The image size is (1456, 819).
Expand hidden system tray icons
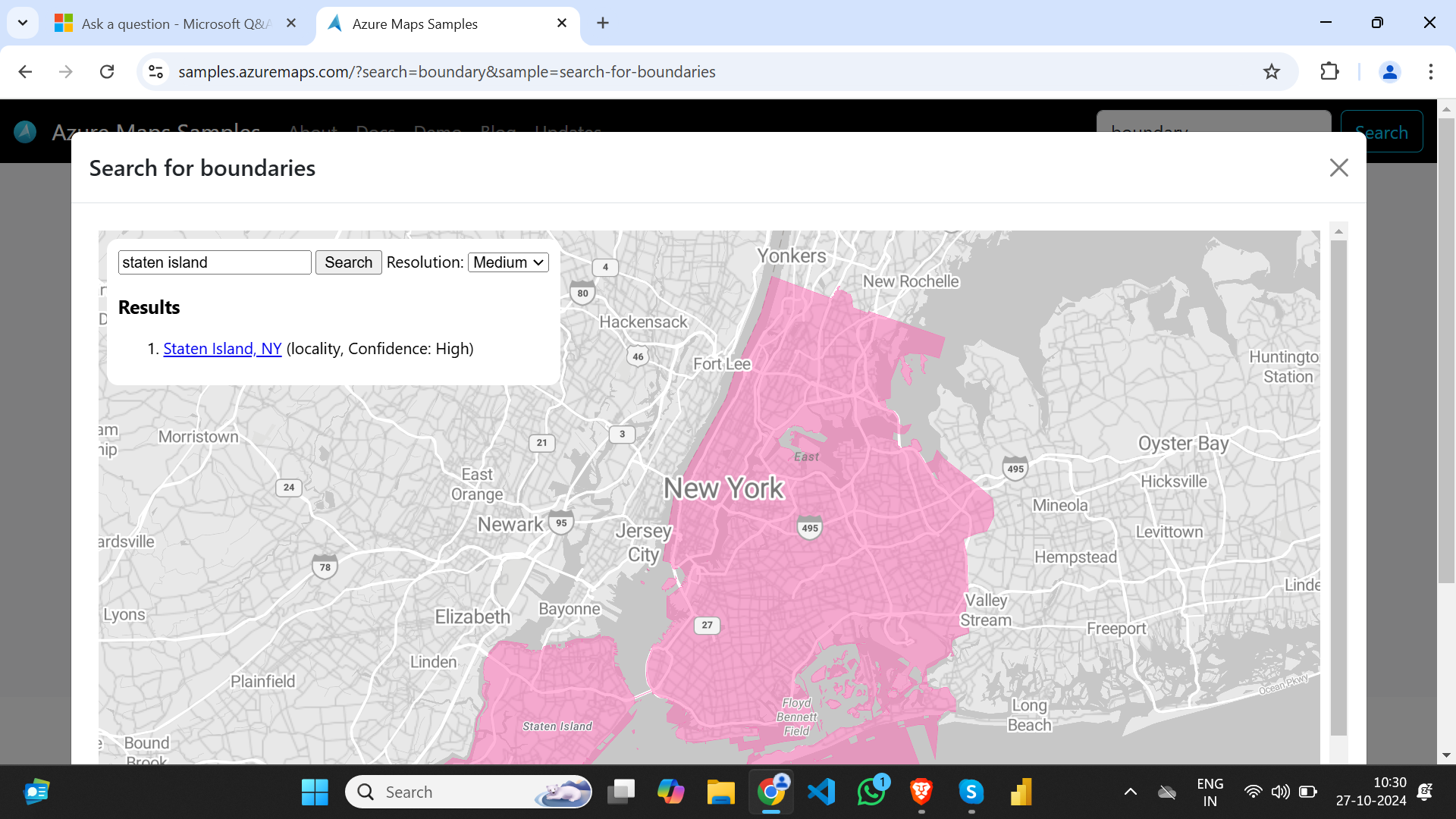click(1131, 792)
